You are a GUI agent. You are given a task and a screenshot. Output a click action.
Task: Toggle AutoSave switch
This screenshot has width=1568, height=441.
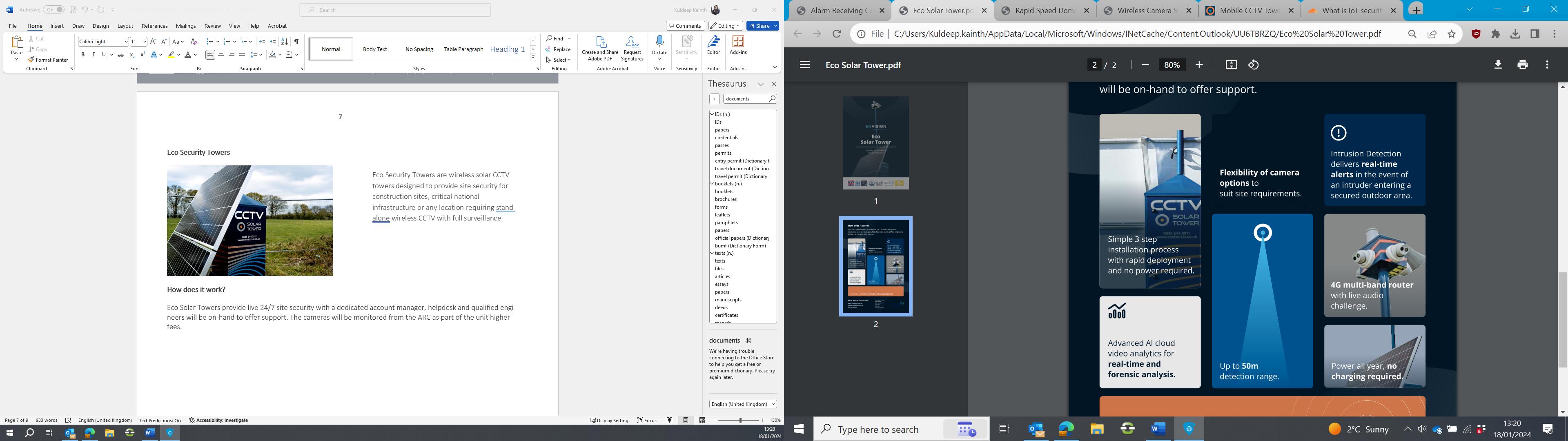(53, 10)
